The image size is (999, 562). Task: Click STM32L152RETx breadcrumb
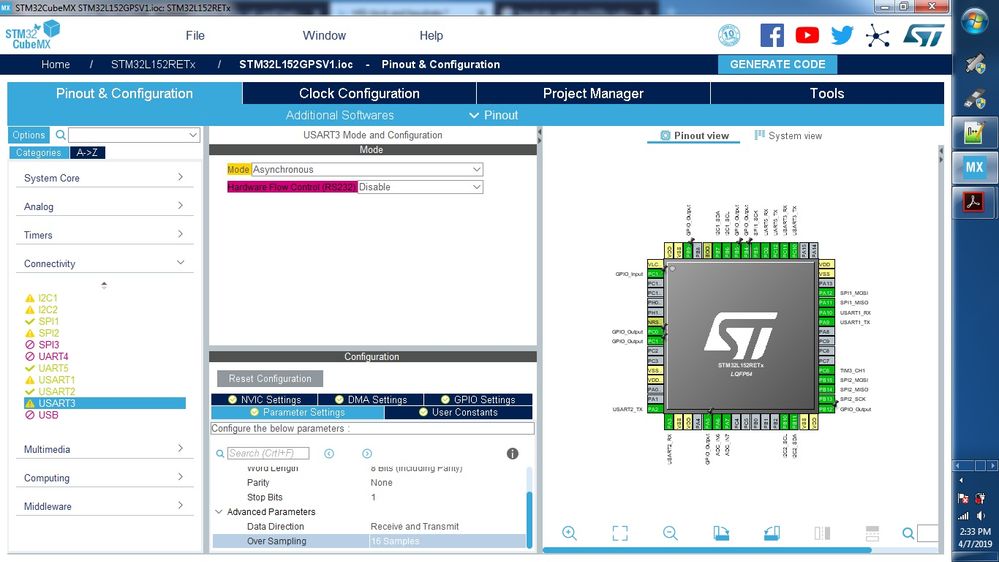click(153, 64)
